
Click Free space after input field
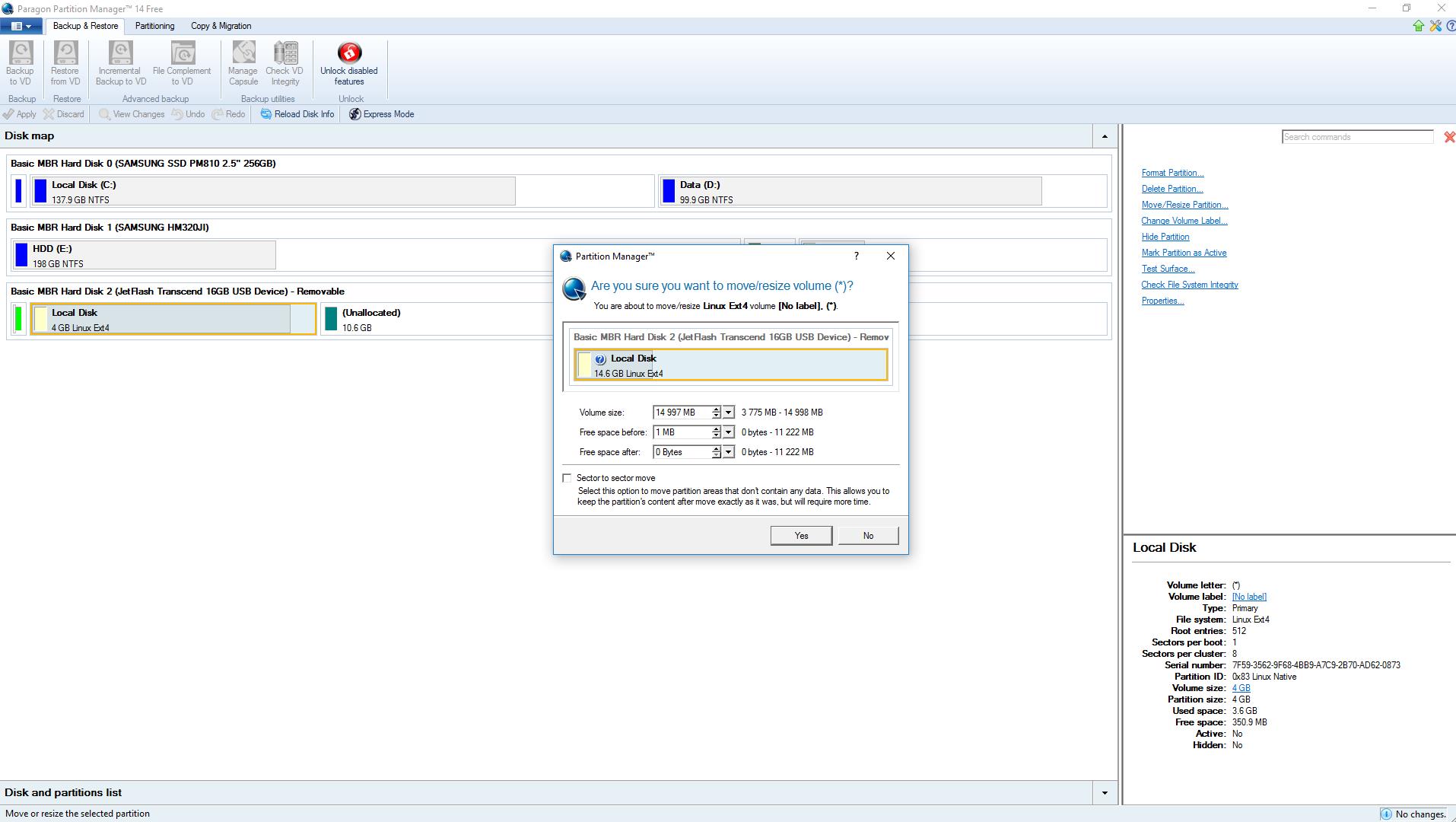click(x=682, y=452)
